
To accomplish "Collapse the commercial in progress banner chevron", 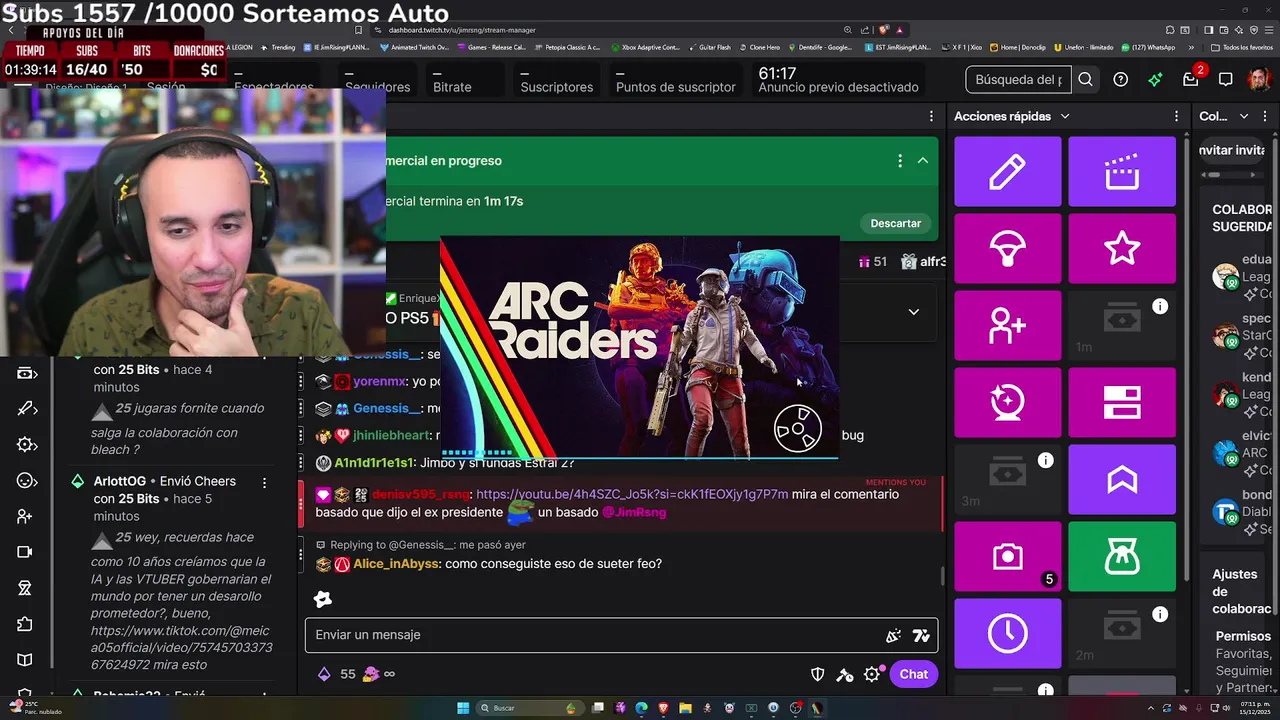I will click(x=923, y=160).
